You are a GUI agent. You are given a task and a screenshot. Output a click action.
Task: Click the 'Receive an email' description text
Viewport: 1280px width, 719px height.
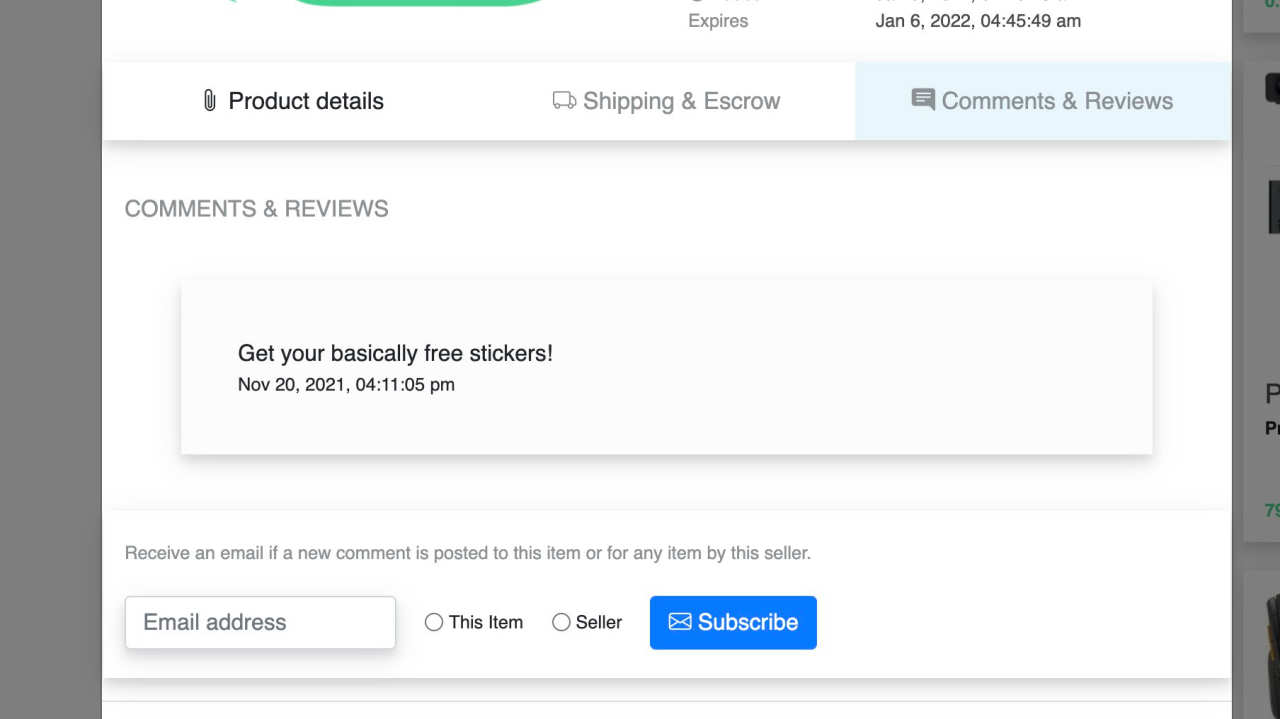[x=468, y=553]
